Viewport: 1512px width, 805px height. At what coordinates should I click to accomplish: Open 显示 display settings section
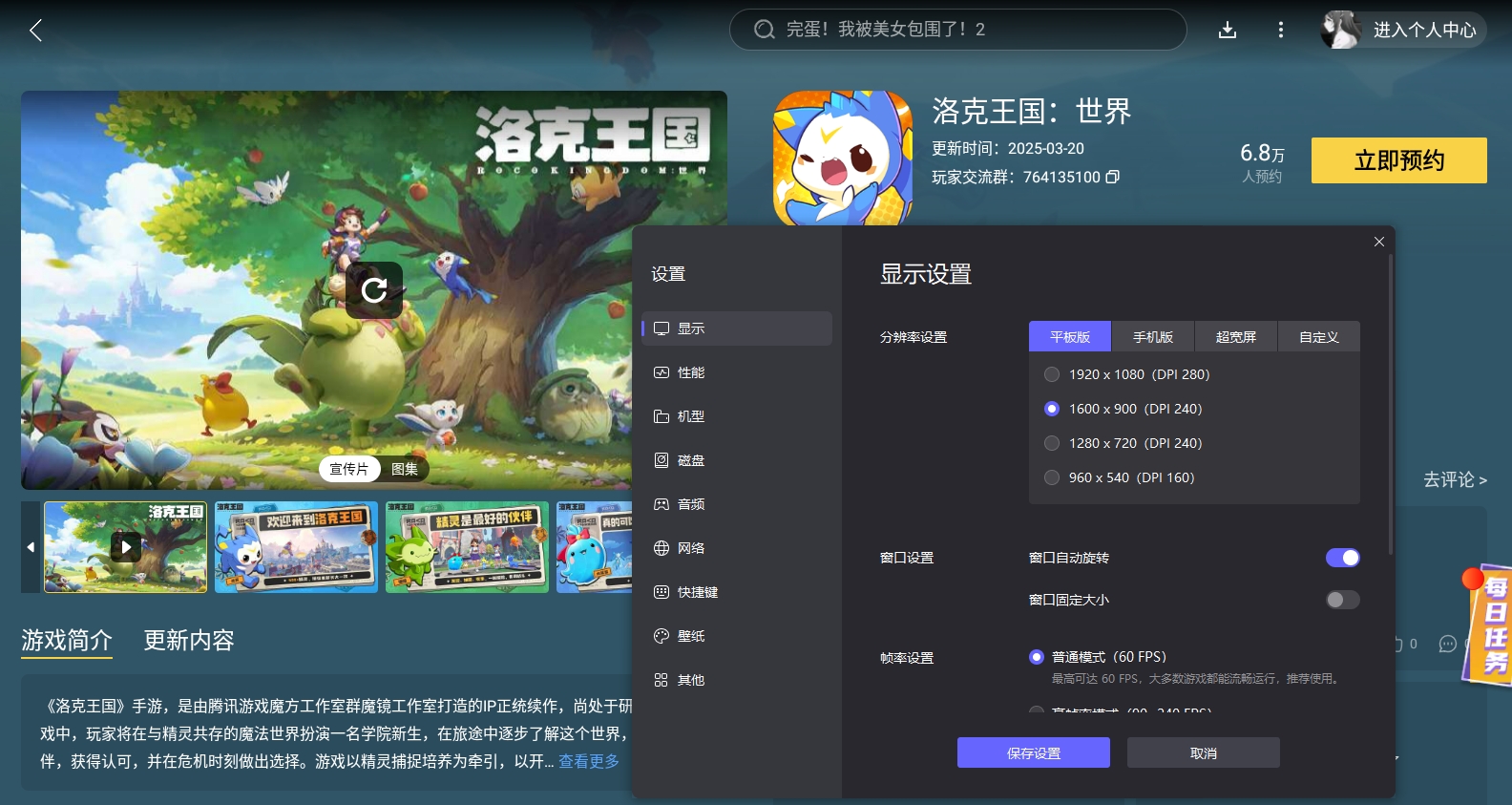pyautogui.click(x=737, y=328)
